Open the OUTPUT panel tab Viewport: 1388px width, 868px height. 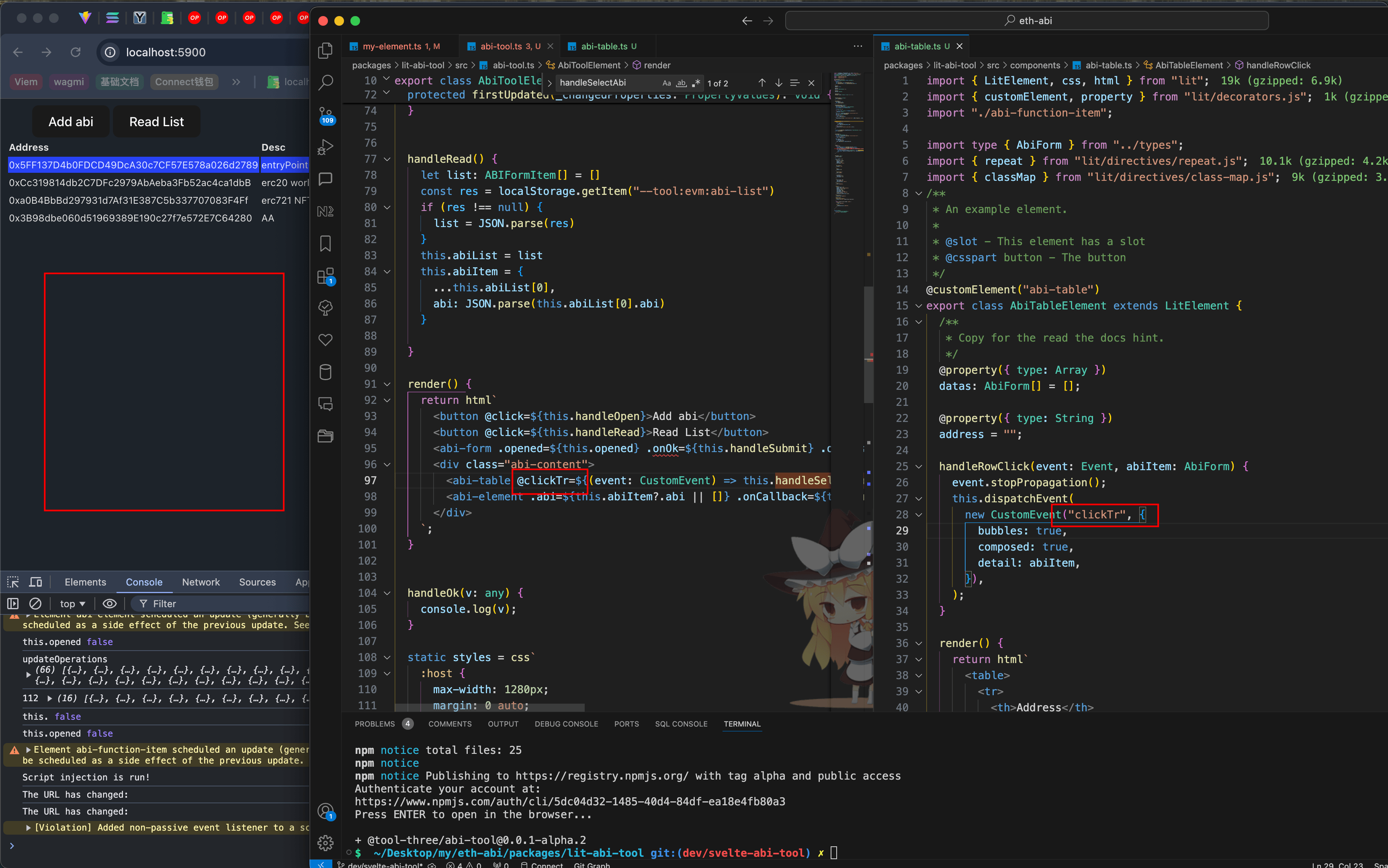click(503, 724)
